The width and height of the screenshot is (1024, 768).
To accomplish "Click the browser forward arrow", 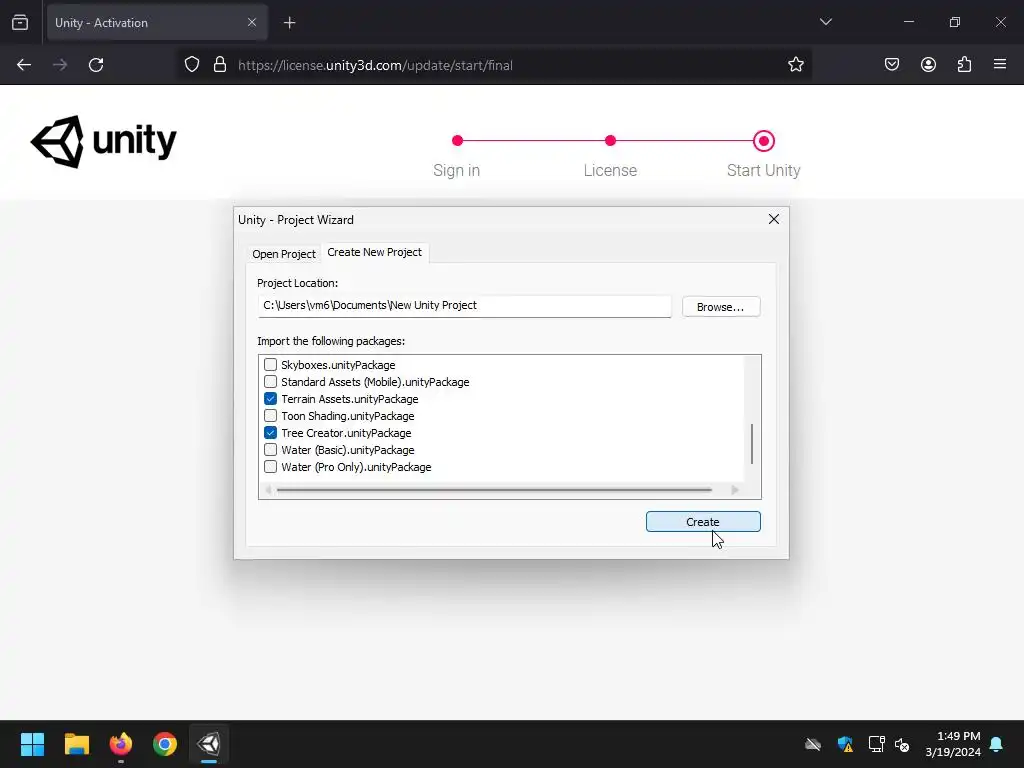I will (x=60, y=65).
